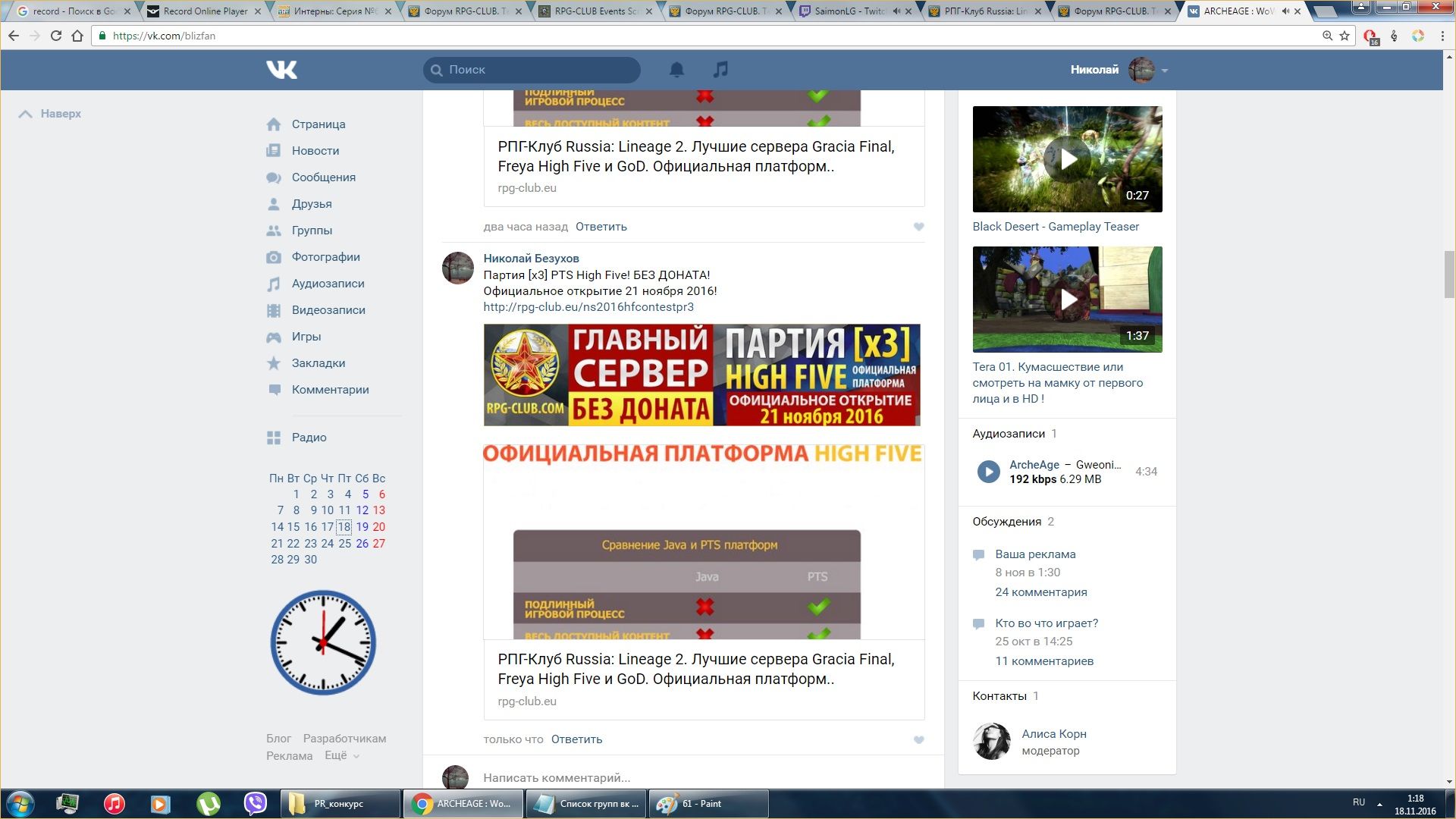Click Николай Безухов's avatar beside the comment
This screenshot has height=819, width=1456.
point(457,268)
